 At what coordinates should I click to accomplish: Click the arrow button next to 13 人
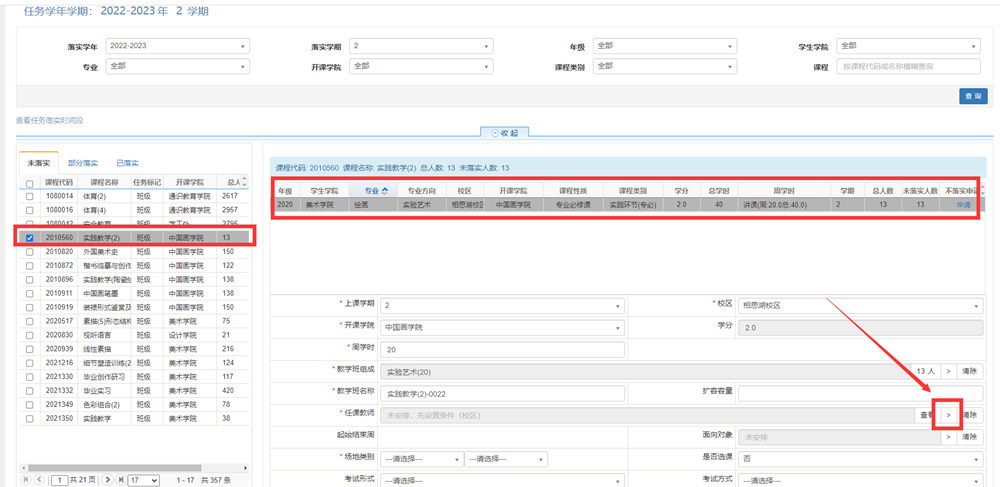(x=948, y=371)
